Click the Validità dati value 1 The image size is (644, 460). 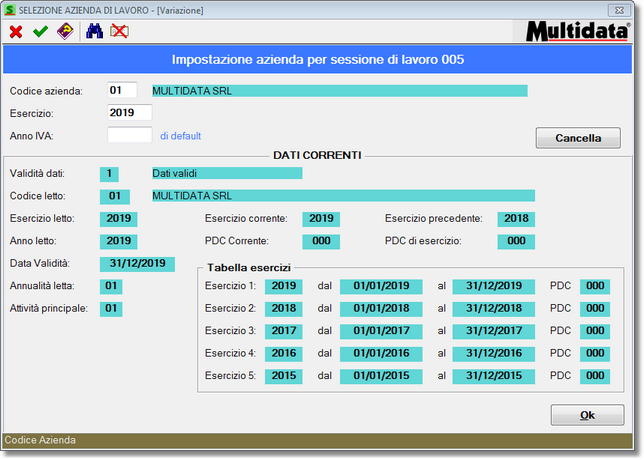[109, 174]
